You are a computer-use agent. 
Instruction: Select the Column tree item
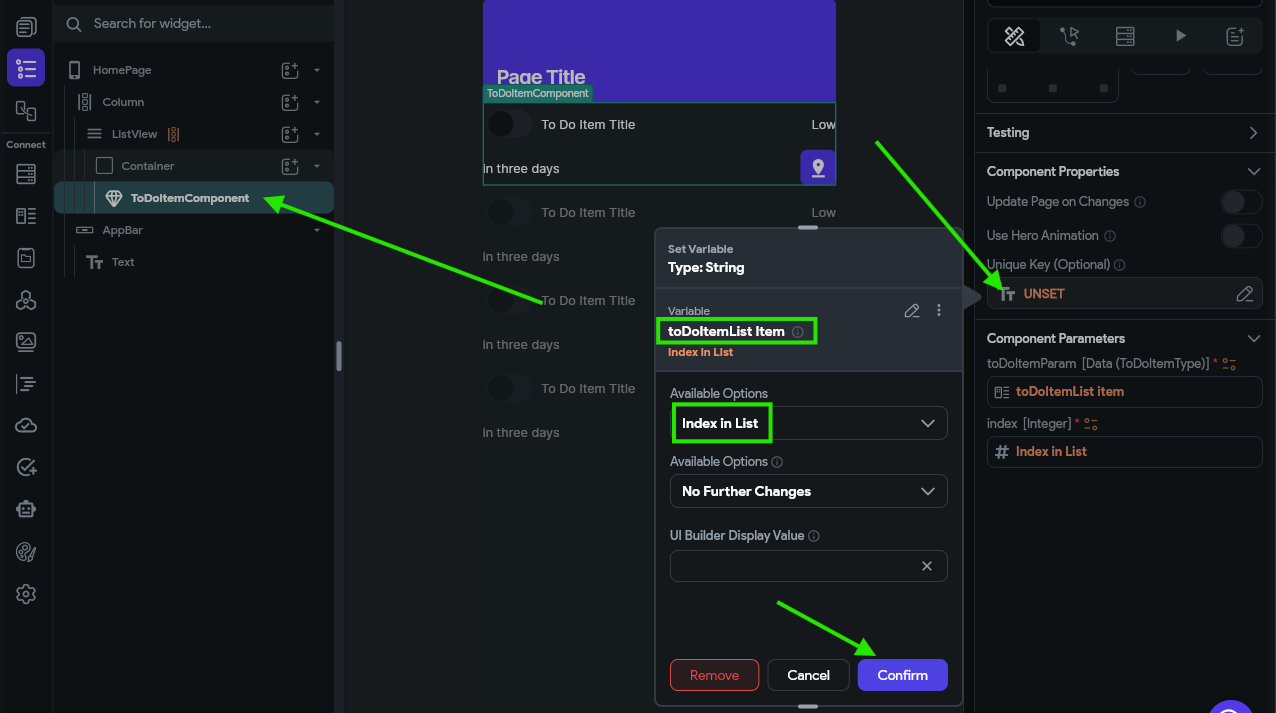point(194,102)
